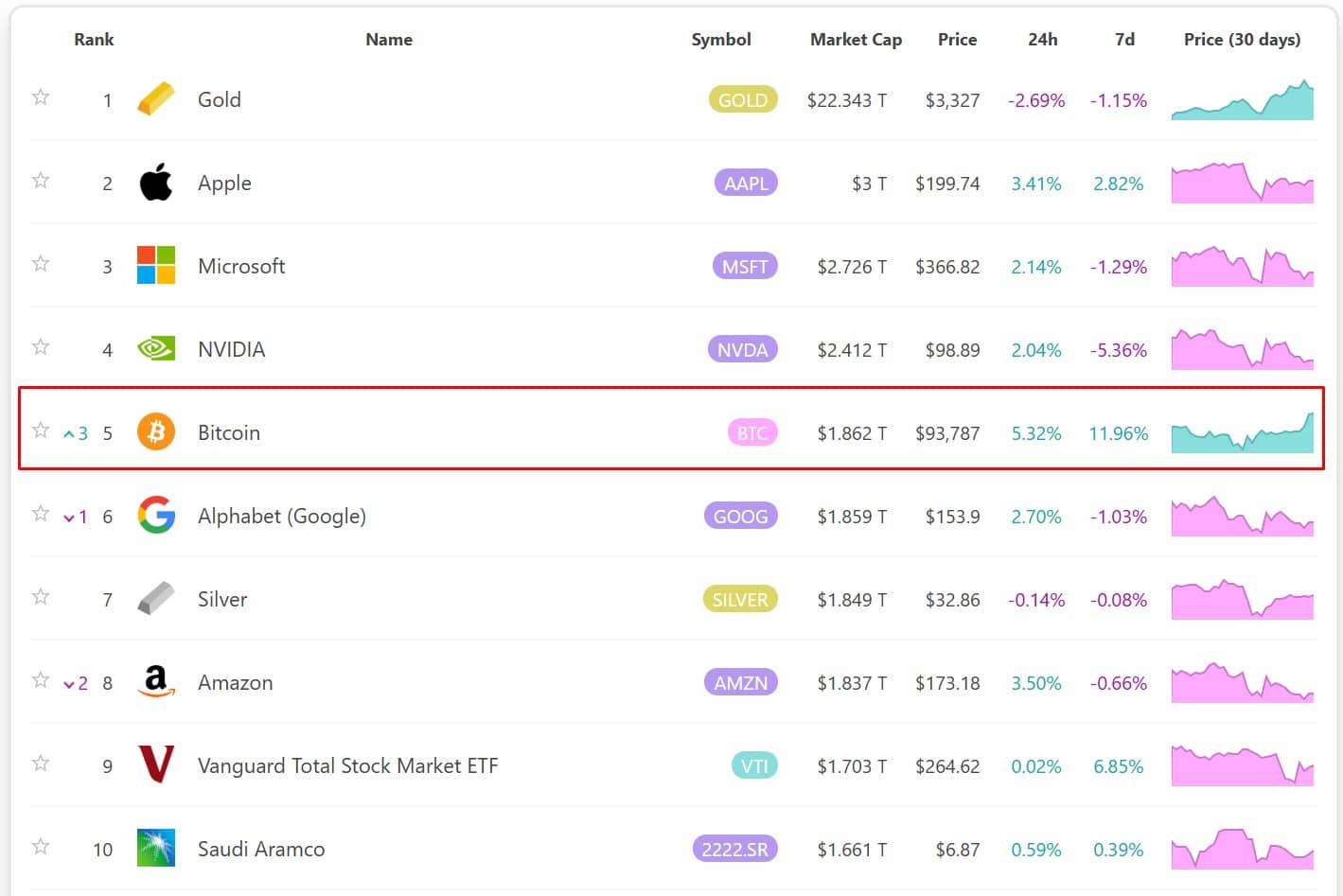Click the orange Bitcoin logo
The image size is (1343, 896).
tap(156, 432)
